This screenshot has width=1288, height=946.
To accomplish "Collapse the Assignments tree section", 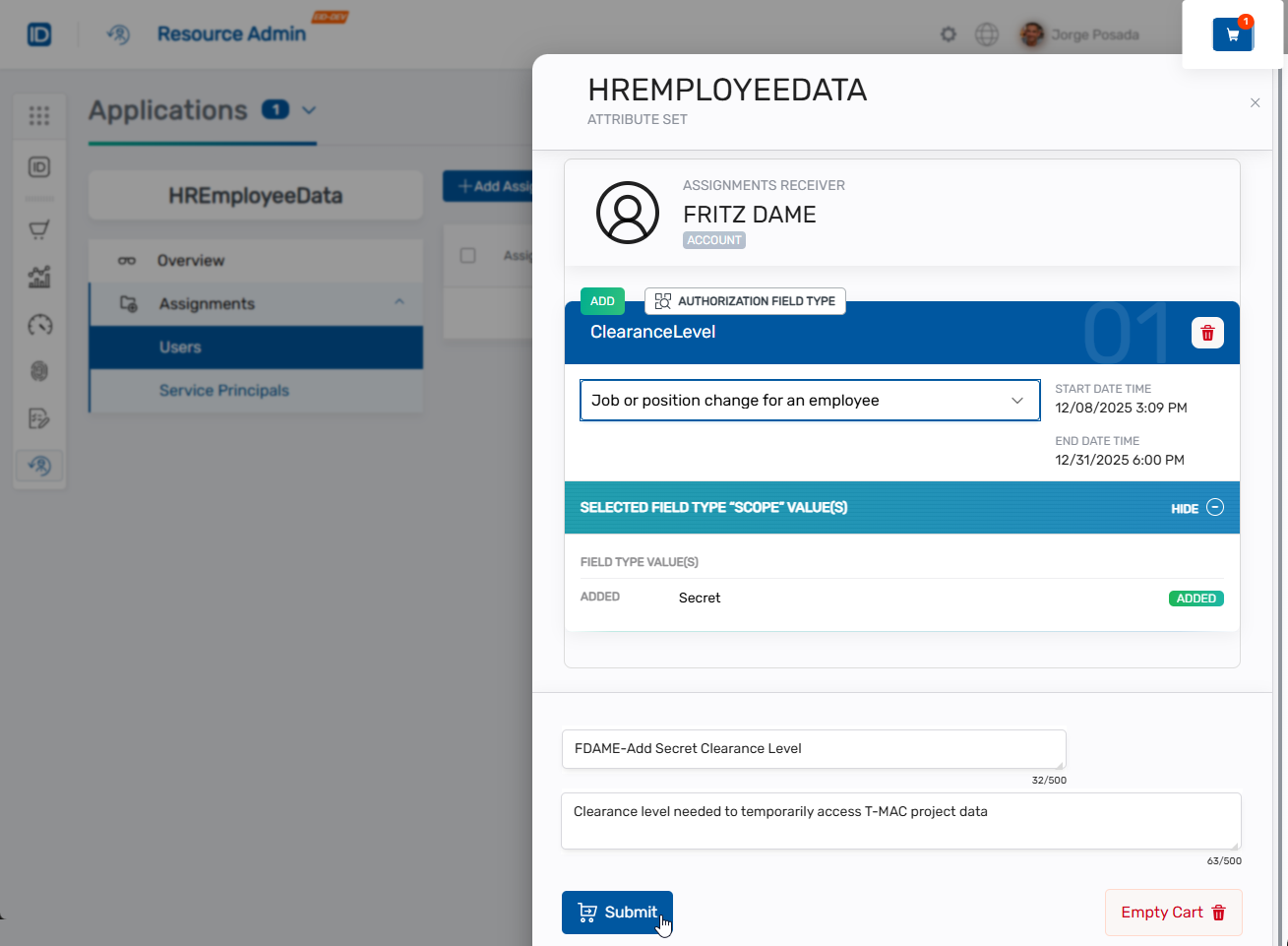I will (399, 302).
